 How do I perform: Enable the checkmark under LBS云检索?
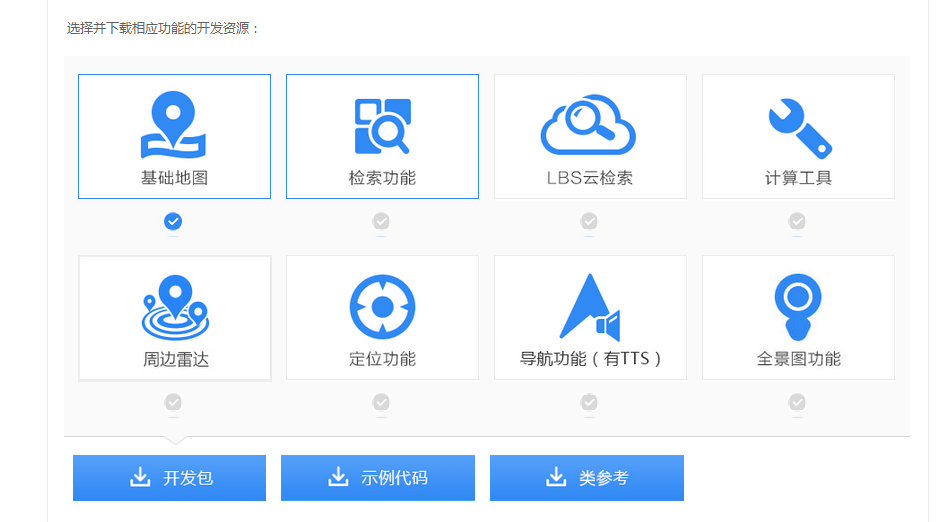click(589, 221)
